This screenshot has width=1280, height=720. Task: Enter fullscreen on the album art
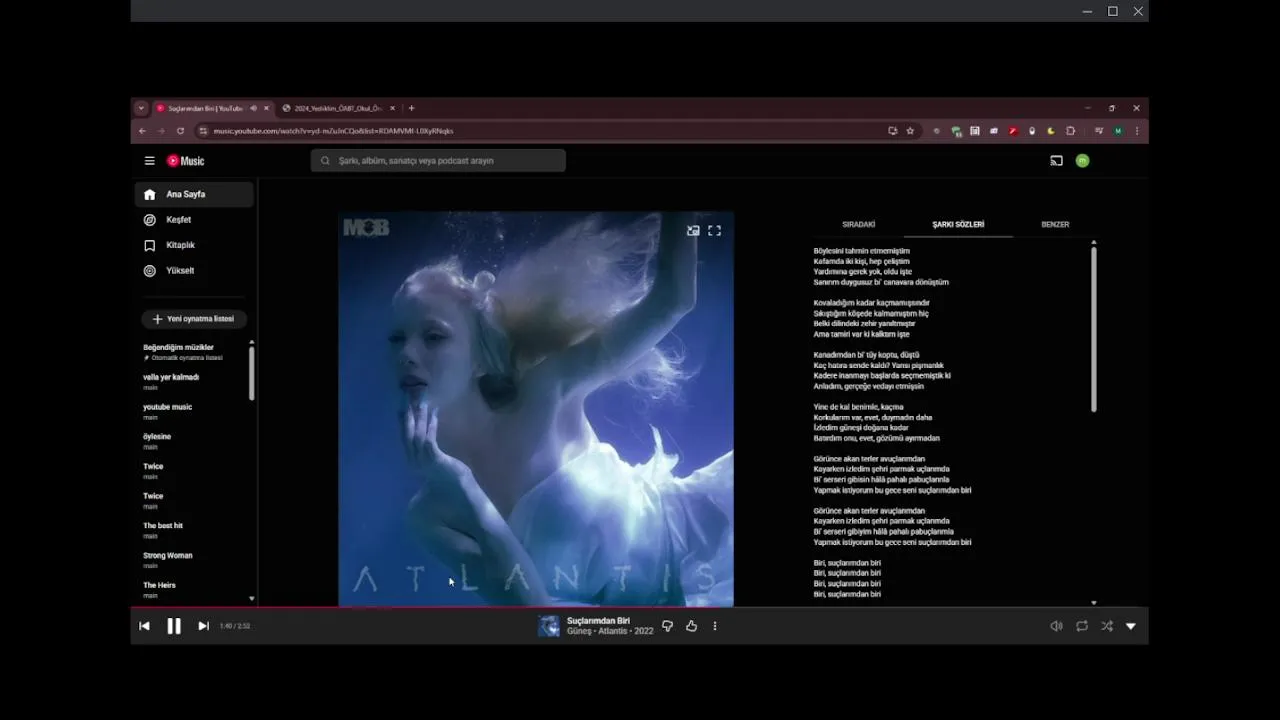(714, 230)
